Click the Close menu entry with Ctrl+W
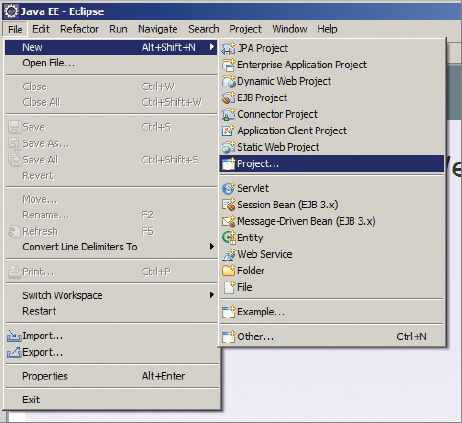This screenshot has width=462, height=423. point(112,87)
